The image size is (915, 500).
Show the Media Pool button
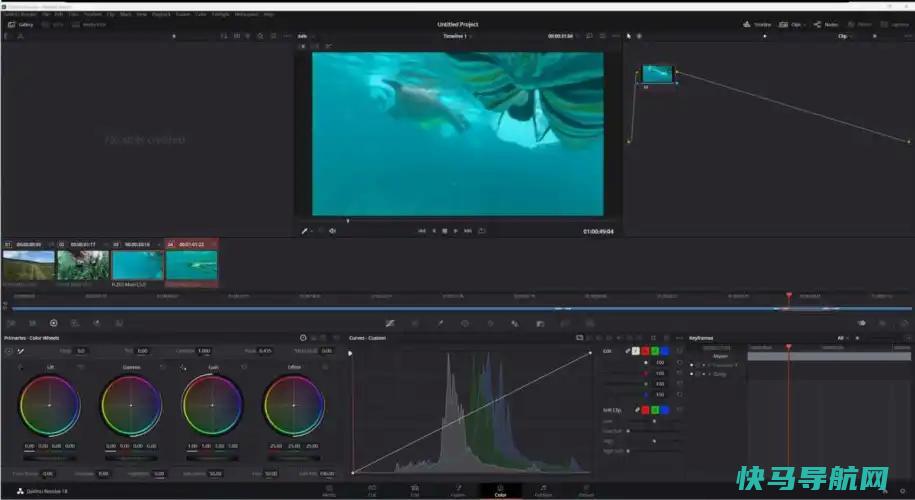click(89, 25)
